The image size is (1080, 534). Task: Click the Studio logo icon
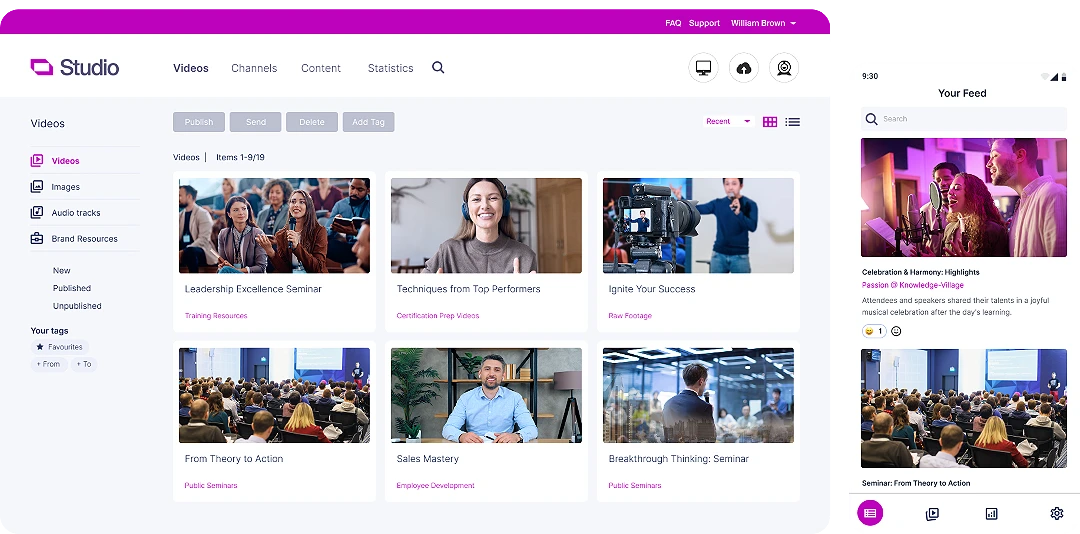coord(41,67)
